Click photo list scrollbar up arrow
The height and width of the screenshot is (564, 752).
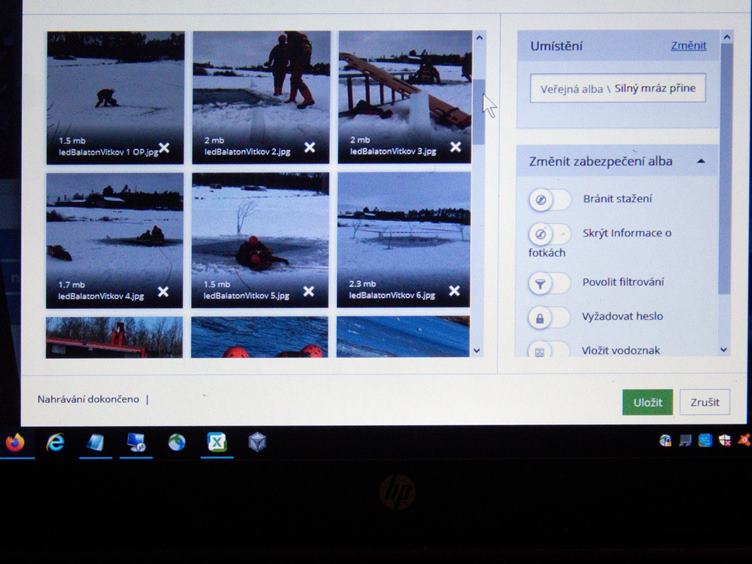click(x=479, y=37)
